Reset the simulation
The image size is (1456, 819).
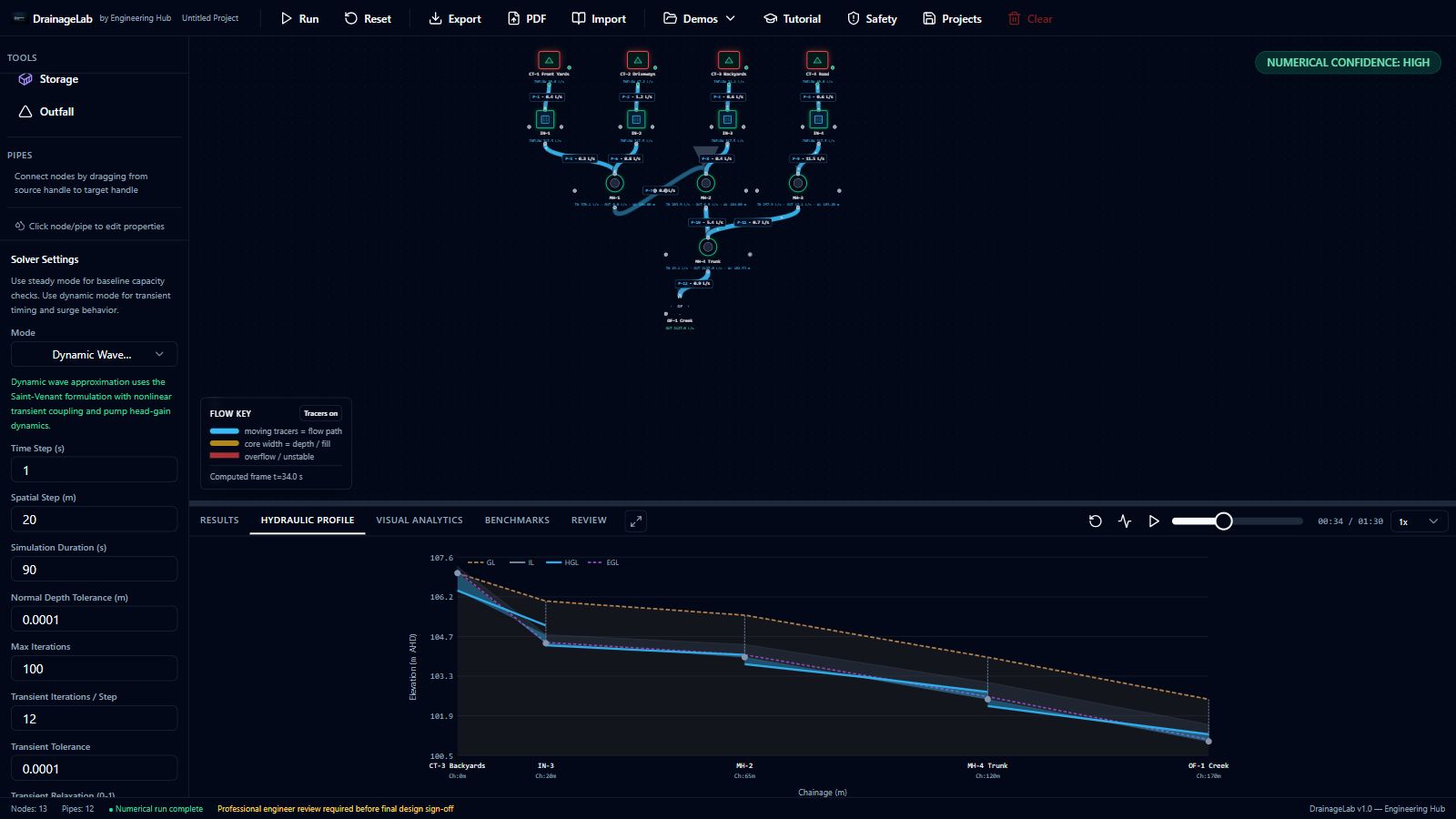click(x=368, y=18)
